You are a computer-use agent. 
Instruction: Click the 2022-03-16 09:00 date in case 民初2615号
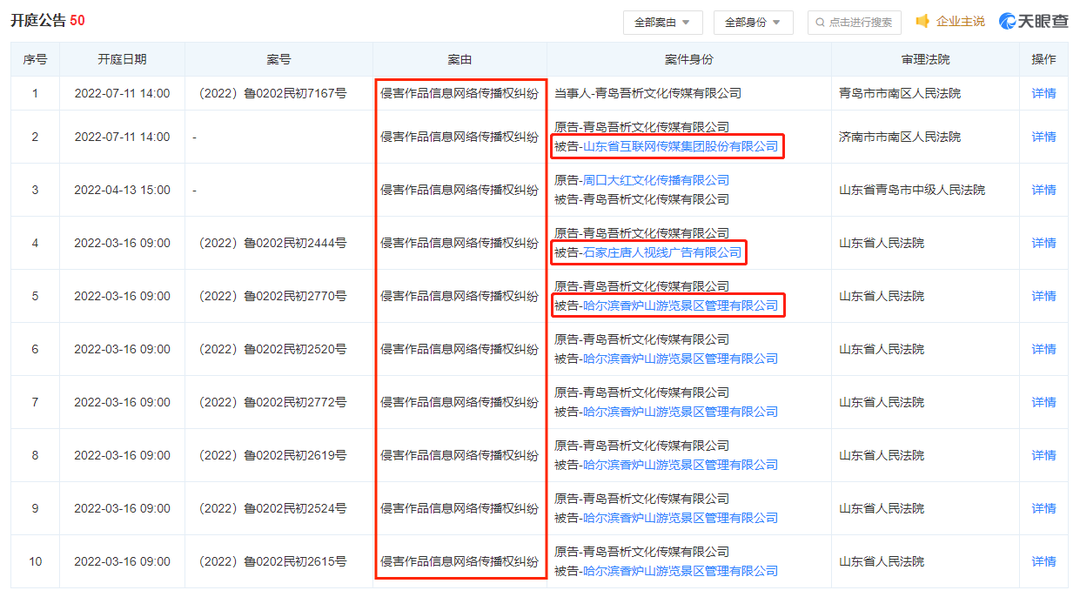[x=122, y=562]
